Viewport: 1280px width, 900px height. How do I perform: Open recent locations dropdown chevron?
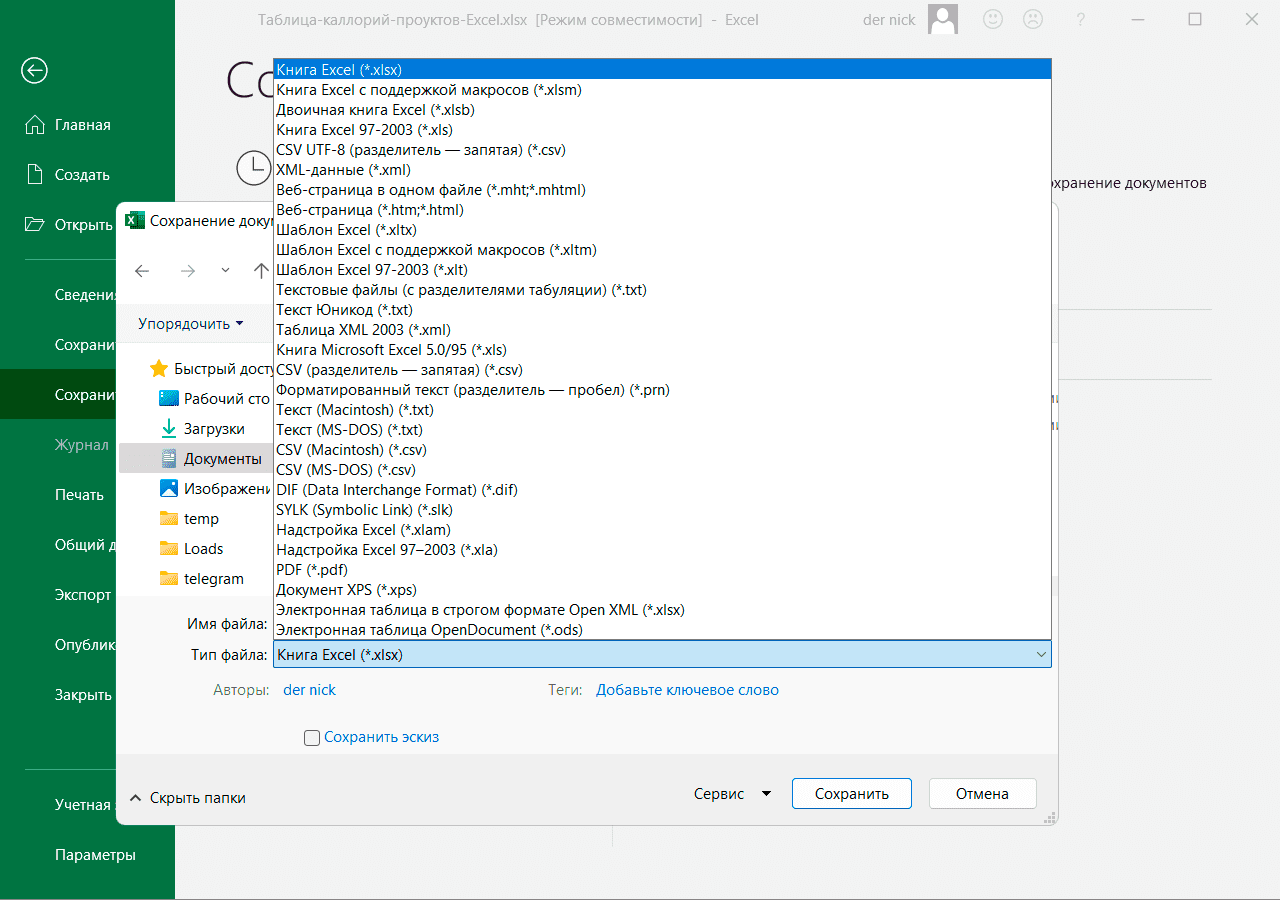click(x=225, y=271)
